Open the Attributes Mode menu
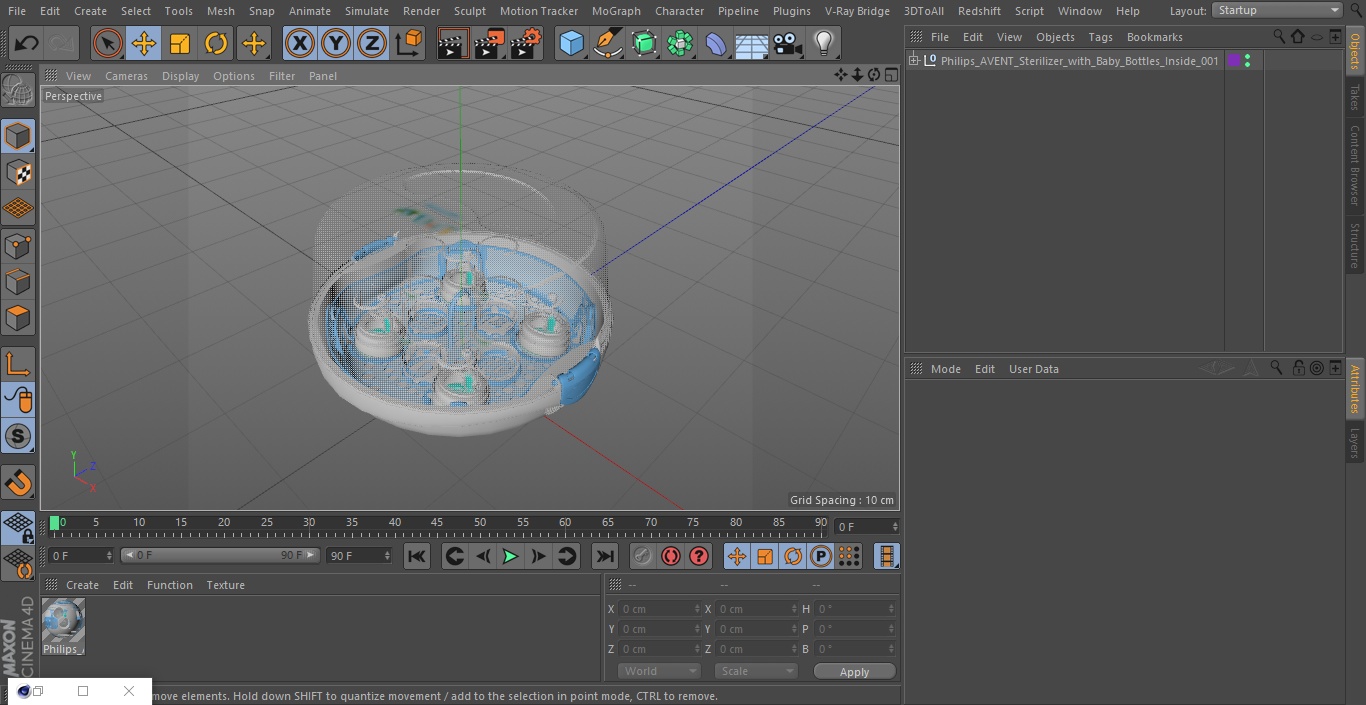This screenshot has width=1366, height=705. (x=945, y=369)
